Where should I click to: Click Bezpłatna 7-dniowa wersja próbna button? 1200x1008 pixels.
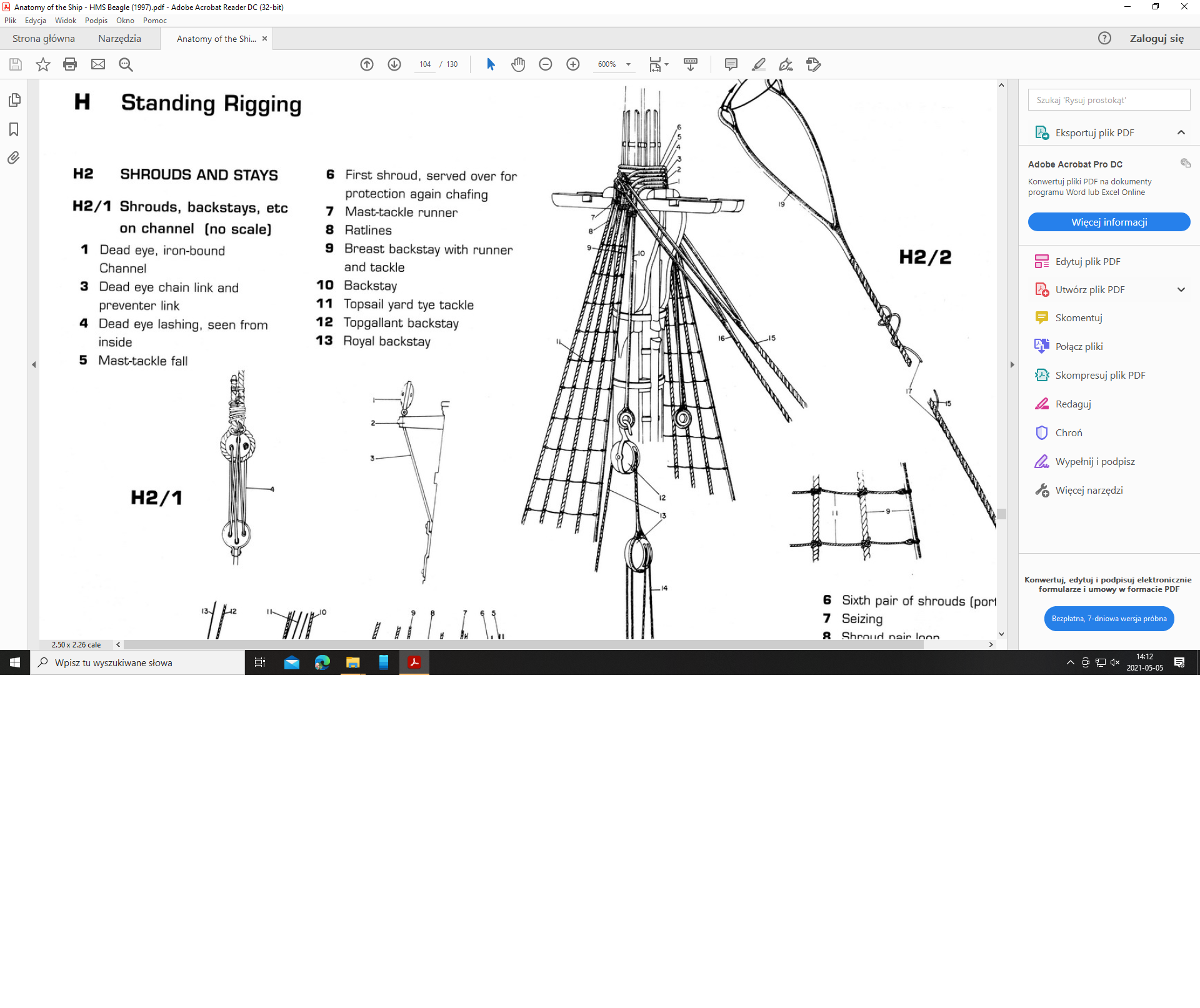pos(1108,619)
